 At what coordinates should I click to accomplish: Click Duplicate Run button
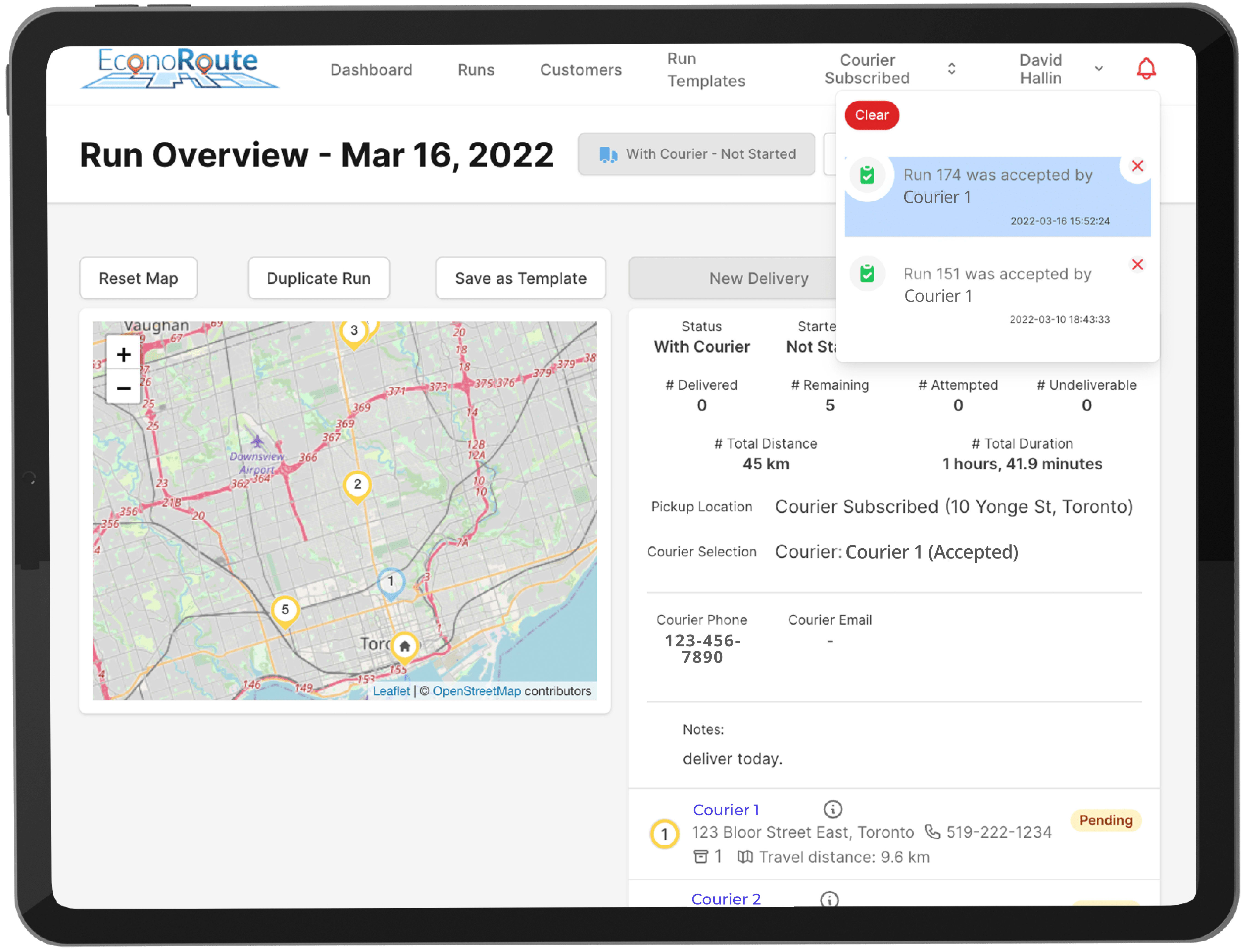318,278
